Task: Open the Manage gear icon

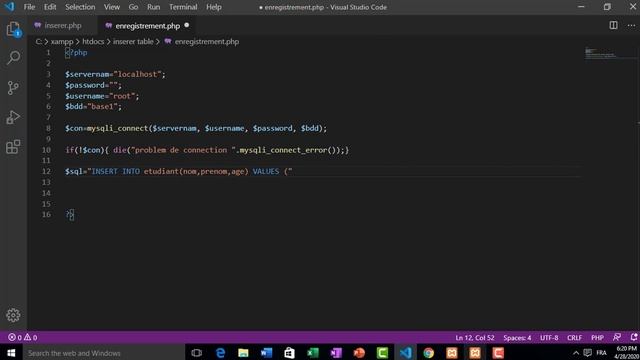Action: pyautogui.click(x=13, y=315)
